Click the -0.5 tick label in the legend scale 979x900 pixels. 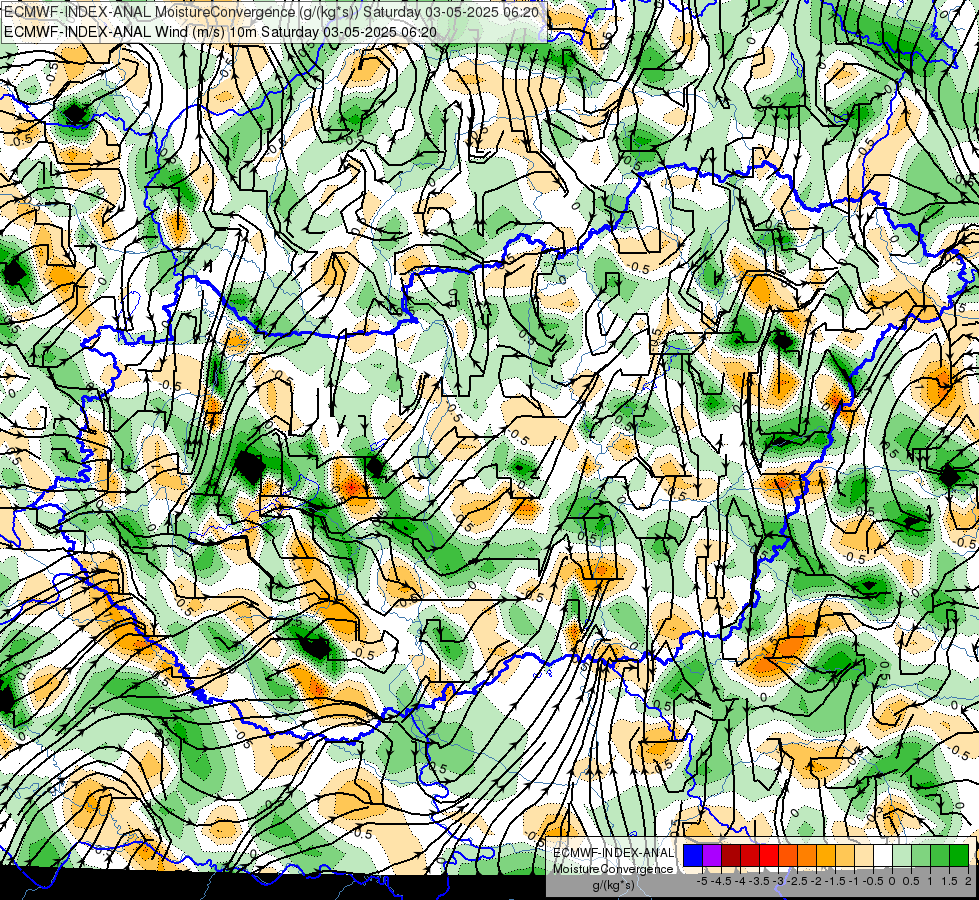pyautogui.click(x=873, y=881)
